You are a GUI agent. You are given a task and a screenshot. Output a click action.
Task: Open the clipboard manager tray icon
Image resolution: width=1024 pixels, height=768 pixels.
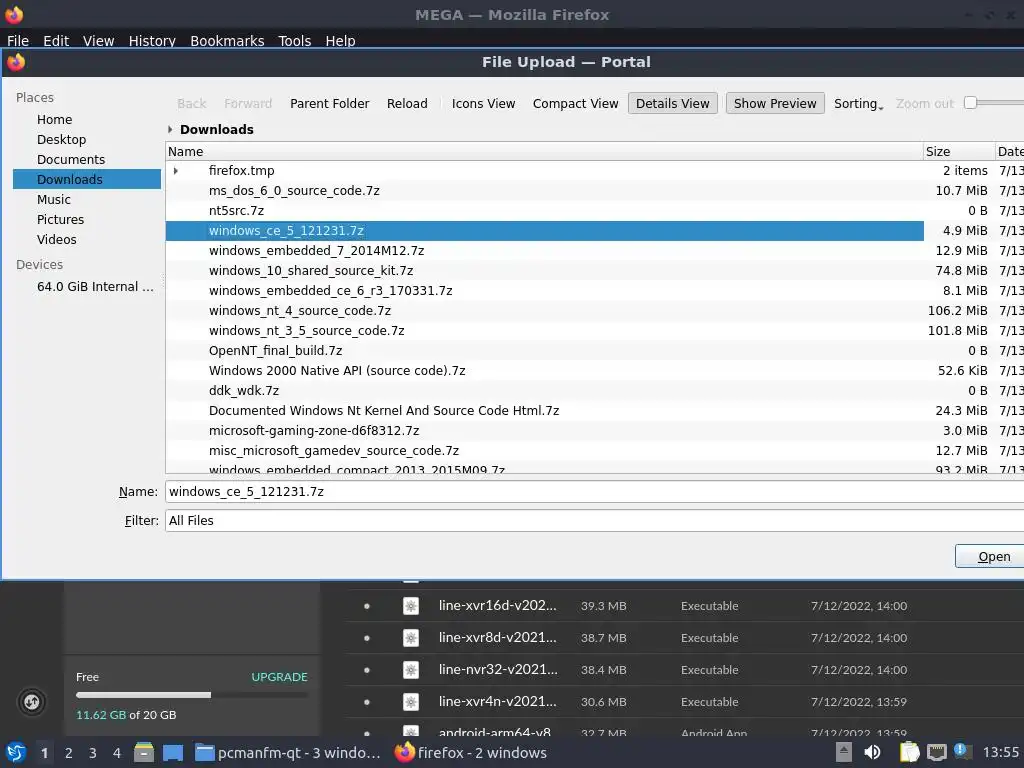[x=909, y=752]
